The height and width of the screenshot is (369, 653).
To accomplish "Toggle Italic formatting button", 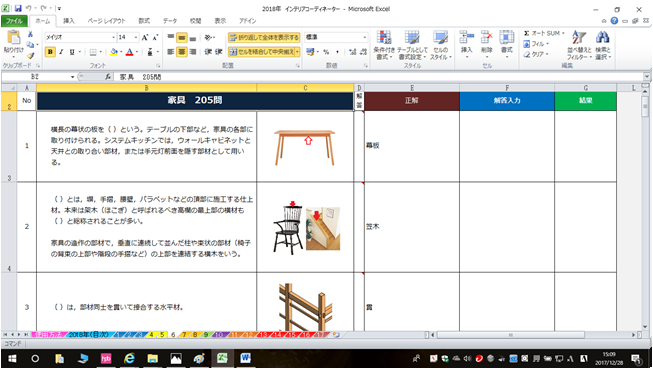I will click(61, 52).
